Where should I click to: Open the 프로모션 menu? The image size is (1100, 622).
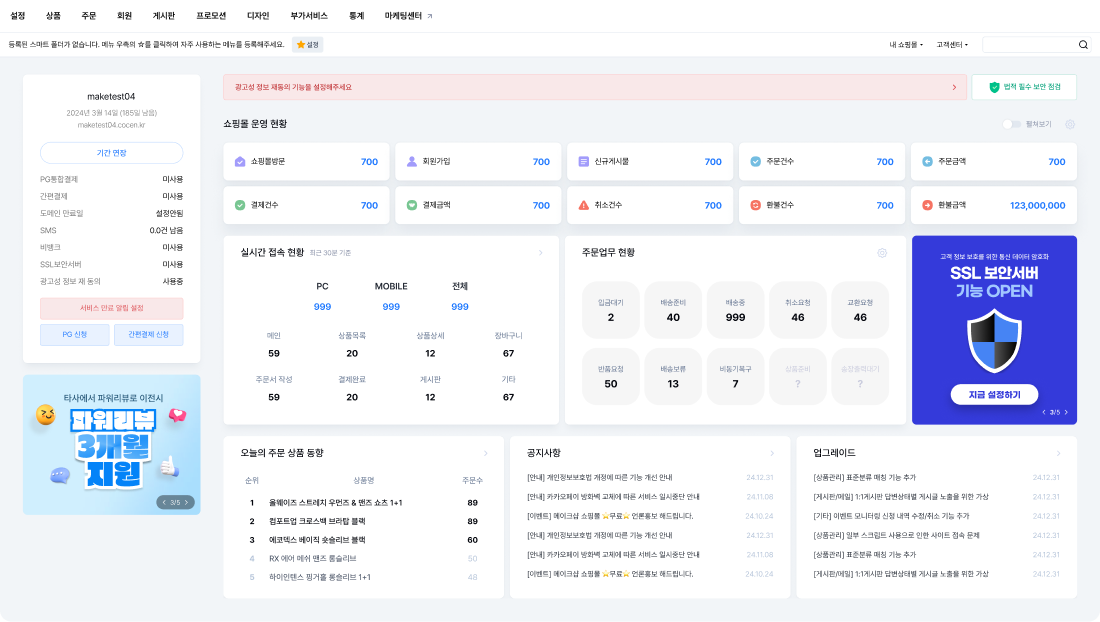(211, 16)
